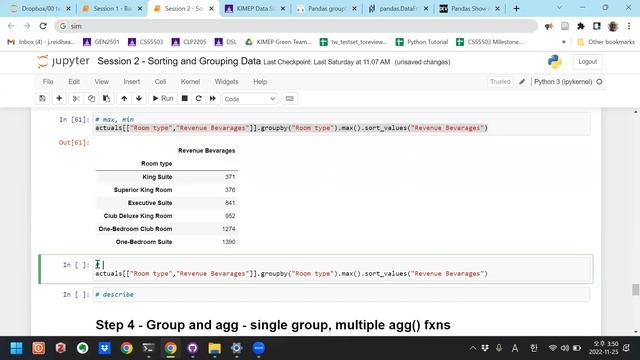Open the File menu
Image resolution: width=640 pixels, height=360 pixels.
[x=48, y=82]
